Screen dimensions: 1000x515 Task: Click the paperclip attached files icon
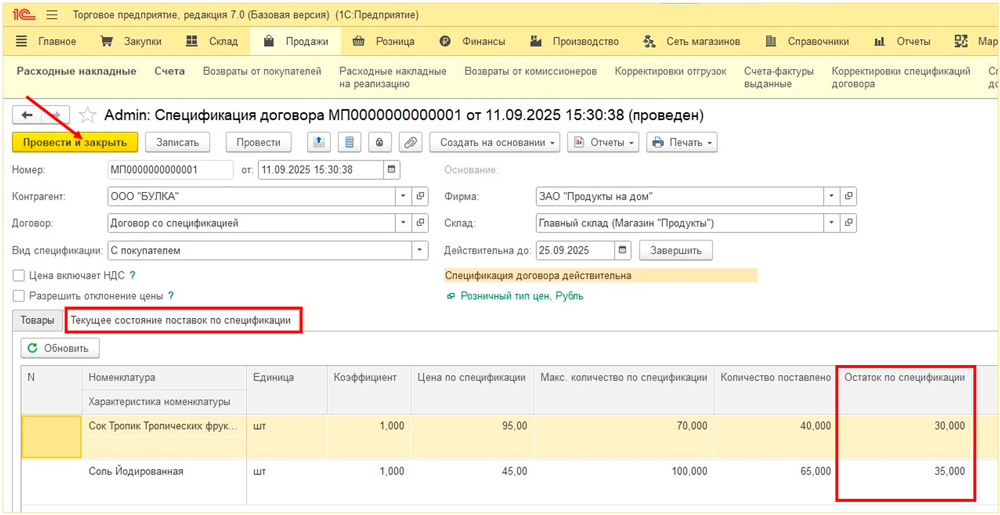(x=411, y=143)
